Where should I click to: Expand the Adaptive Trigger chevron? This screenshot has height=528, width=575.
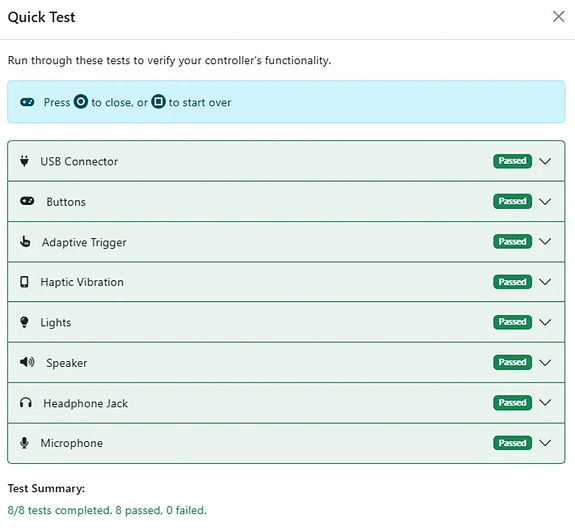(x=545, y=241)
